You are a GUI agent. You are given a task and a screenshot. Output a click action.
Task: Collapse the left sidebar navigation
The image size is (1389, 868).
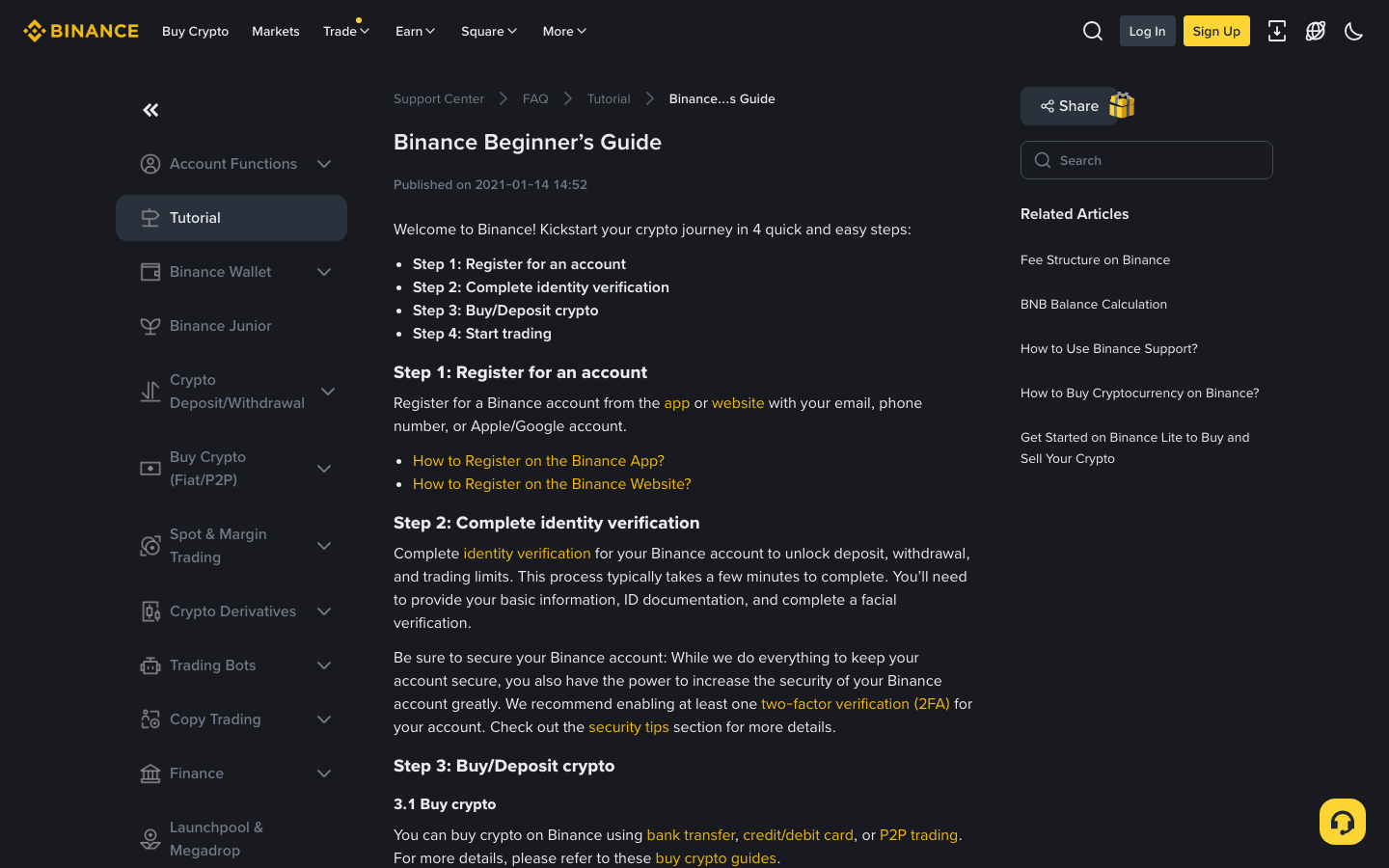point(150,110)
